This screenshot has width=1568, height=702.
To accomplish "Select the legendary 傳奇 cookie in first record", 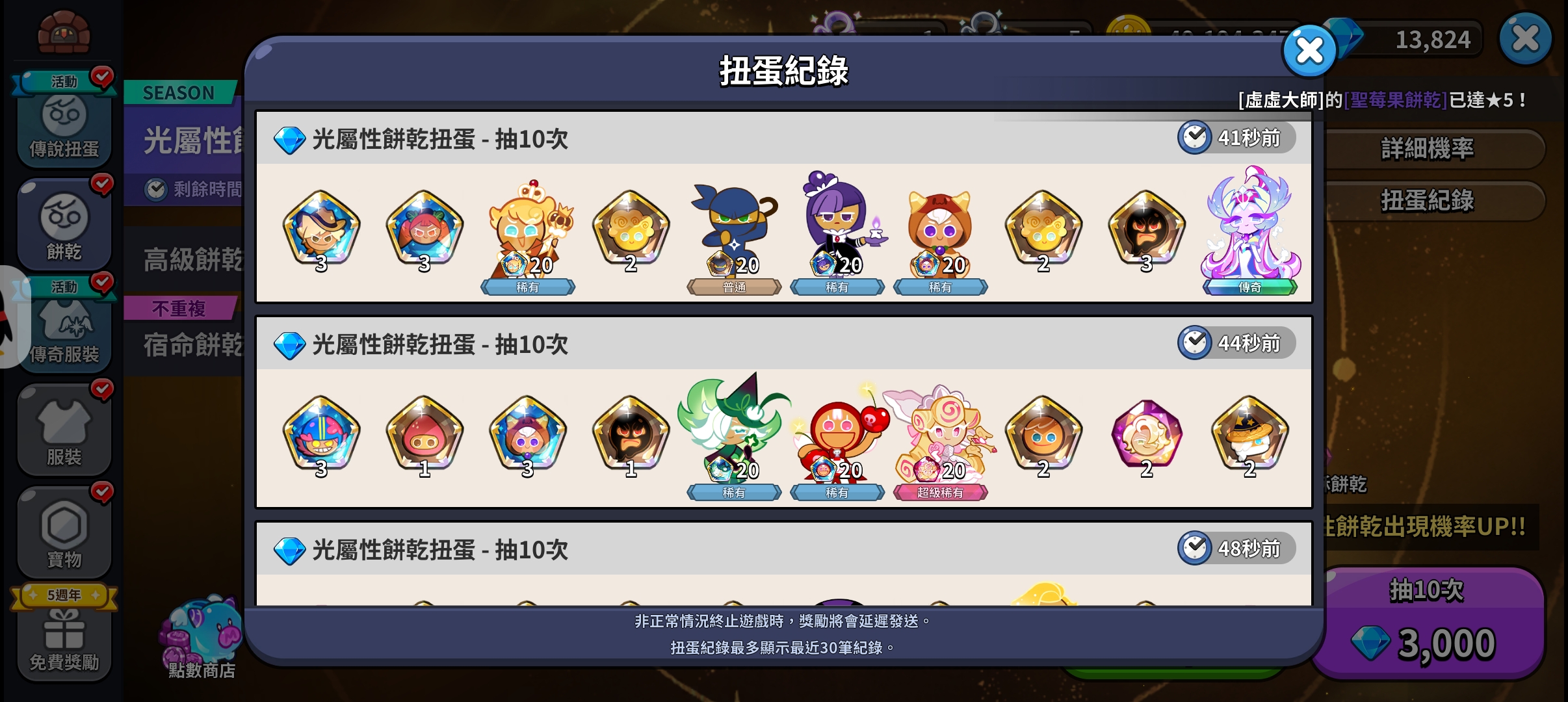I will pos(1249,231).
